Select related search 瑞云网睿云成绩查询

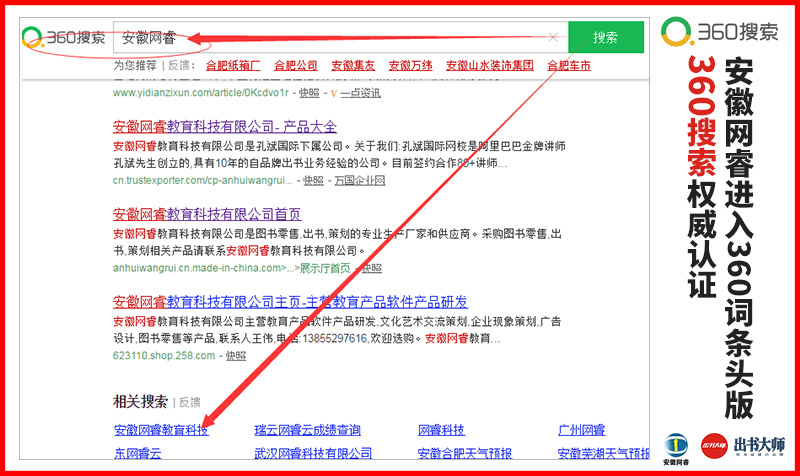click(x=307, y=430)
